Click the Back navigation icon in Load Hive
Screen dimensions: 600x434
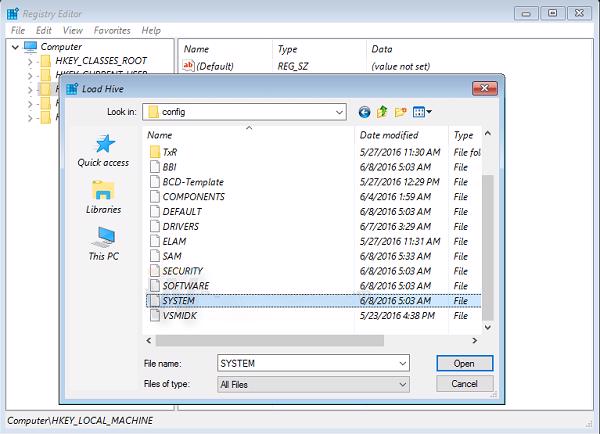click(x=364, y=112)
